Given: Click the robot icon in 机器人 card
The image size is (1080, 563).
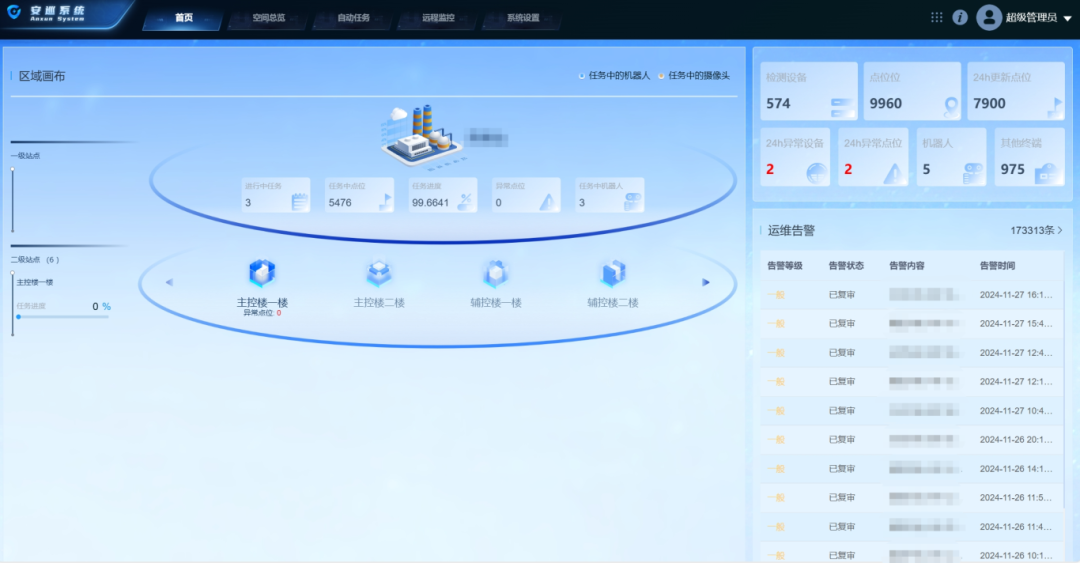Looking at the screenshot, I should pyautogui.click(x=972, y=172).
